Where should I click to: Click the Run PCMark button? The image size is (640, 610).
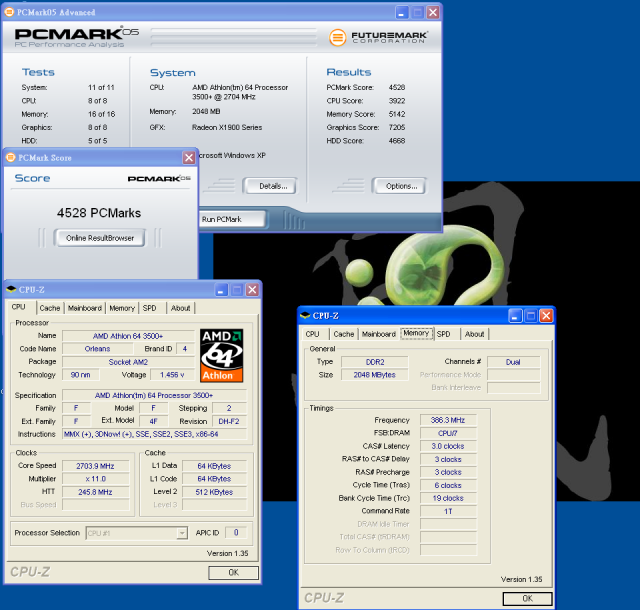pyautogui.click(x=232, y=219)
